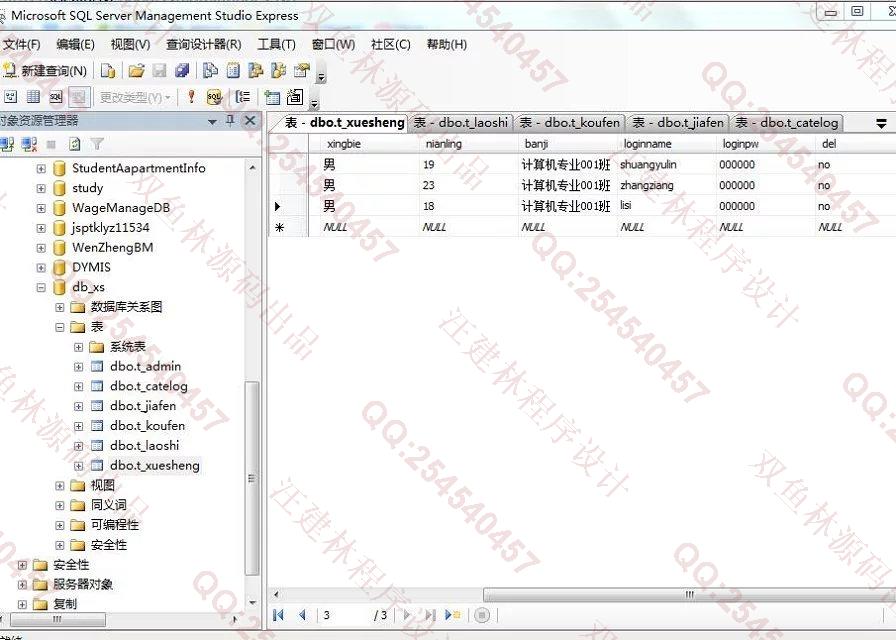Viewport: 896px width, 640px height.
Task: Open a file with the folder icon
Action: click(x=136, y=71)
